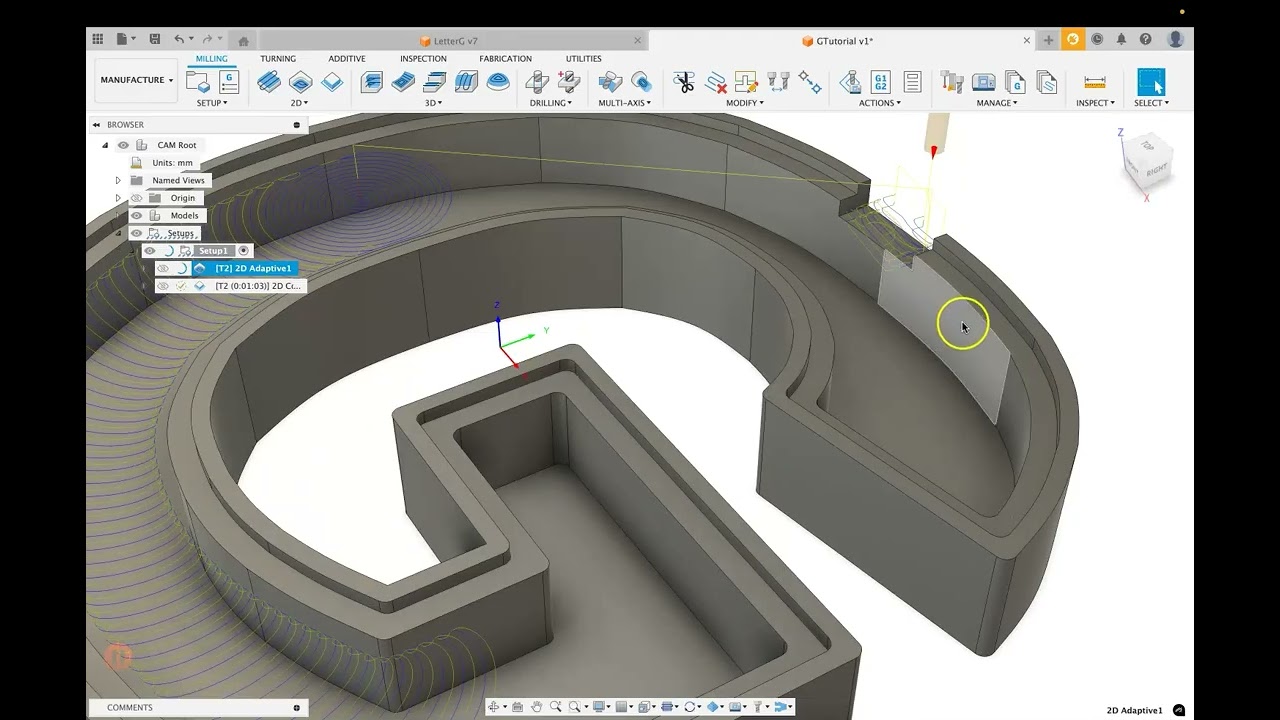Click the Redo arrow
1280x720 pixels.
pos(207,39)
